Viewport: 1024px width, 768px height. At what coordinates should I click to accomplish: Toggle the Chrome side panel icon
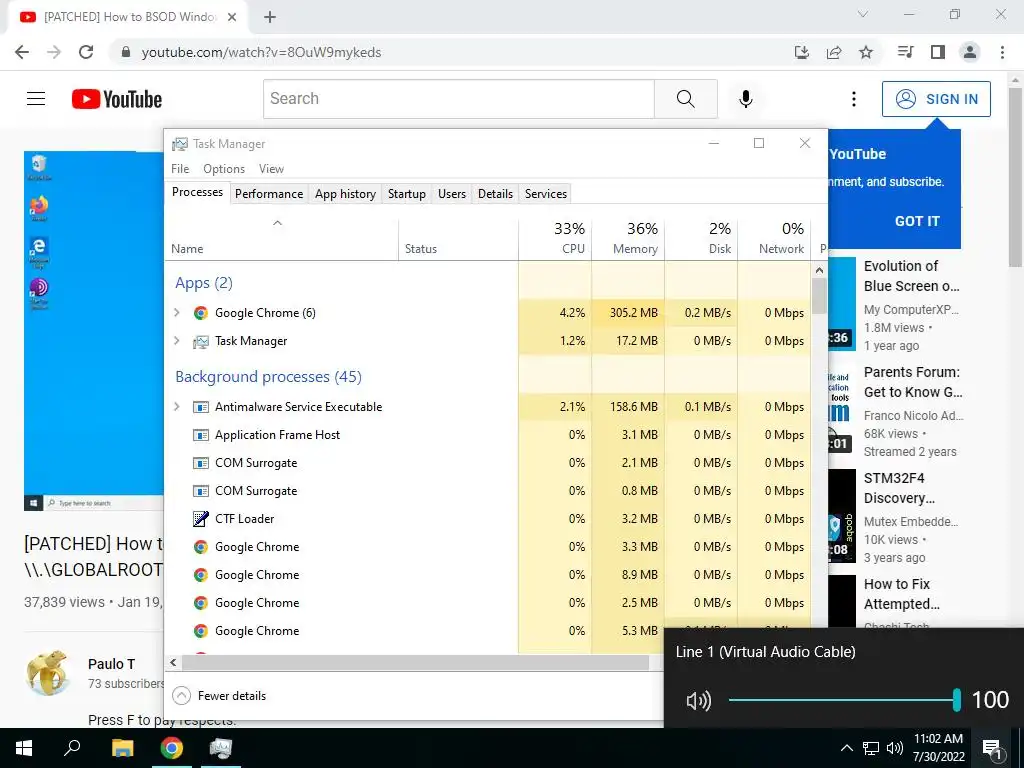938,52
